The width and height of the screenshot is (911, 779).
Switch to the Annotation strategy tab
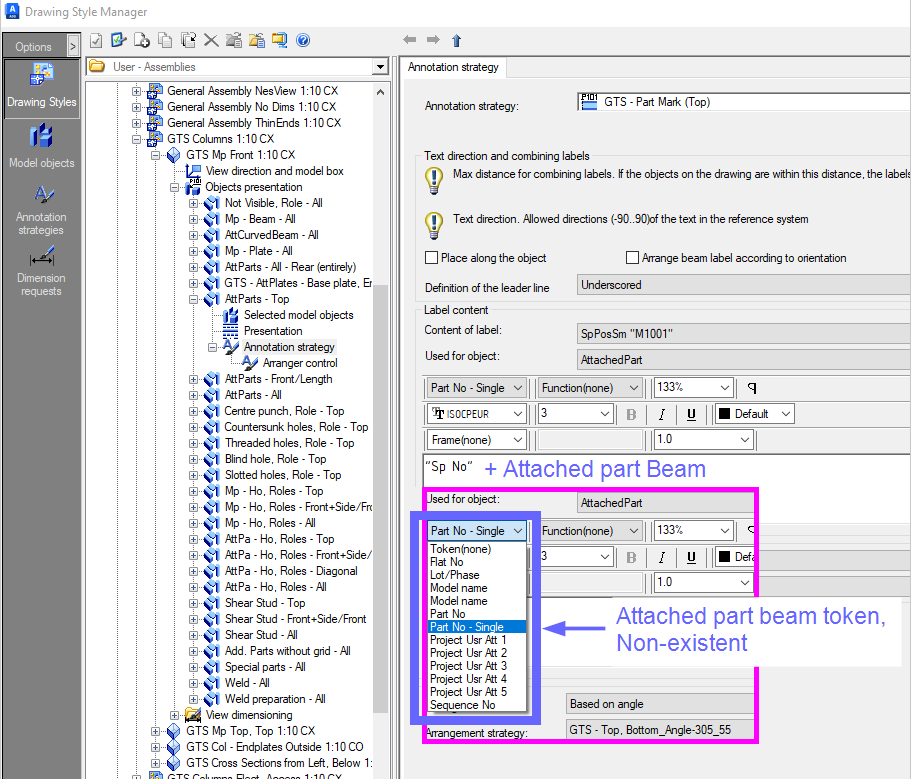click(453, 67)
